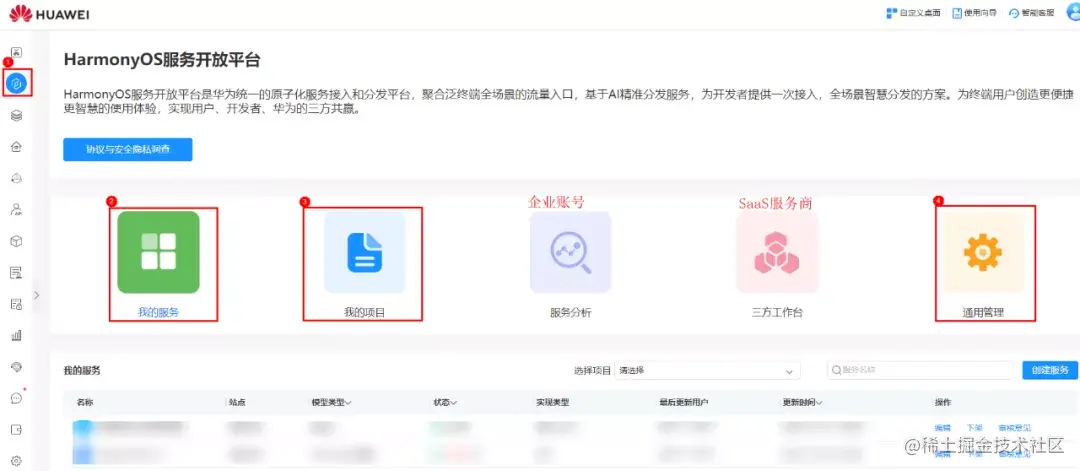Open 智能客服 in the top bar
This screenshot has height=471, width=1080.
point(1031,13)
